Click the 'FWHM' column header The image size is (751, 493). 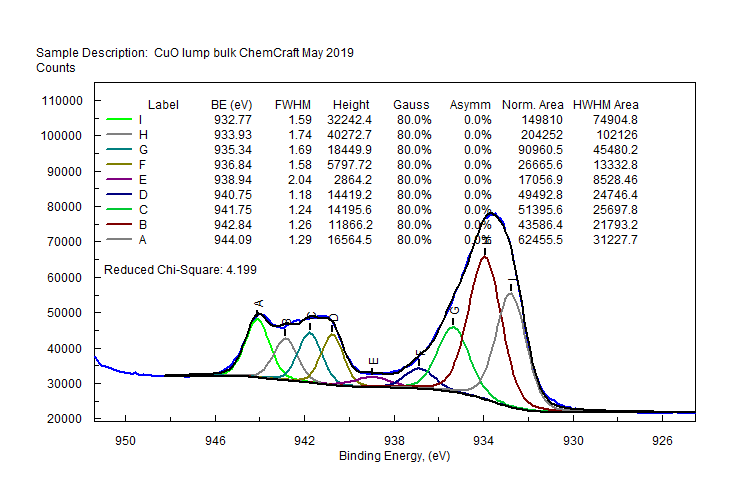click(293, 105)
